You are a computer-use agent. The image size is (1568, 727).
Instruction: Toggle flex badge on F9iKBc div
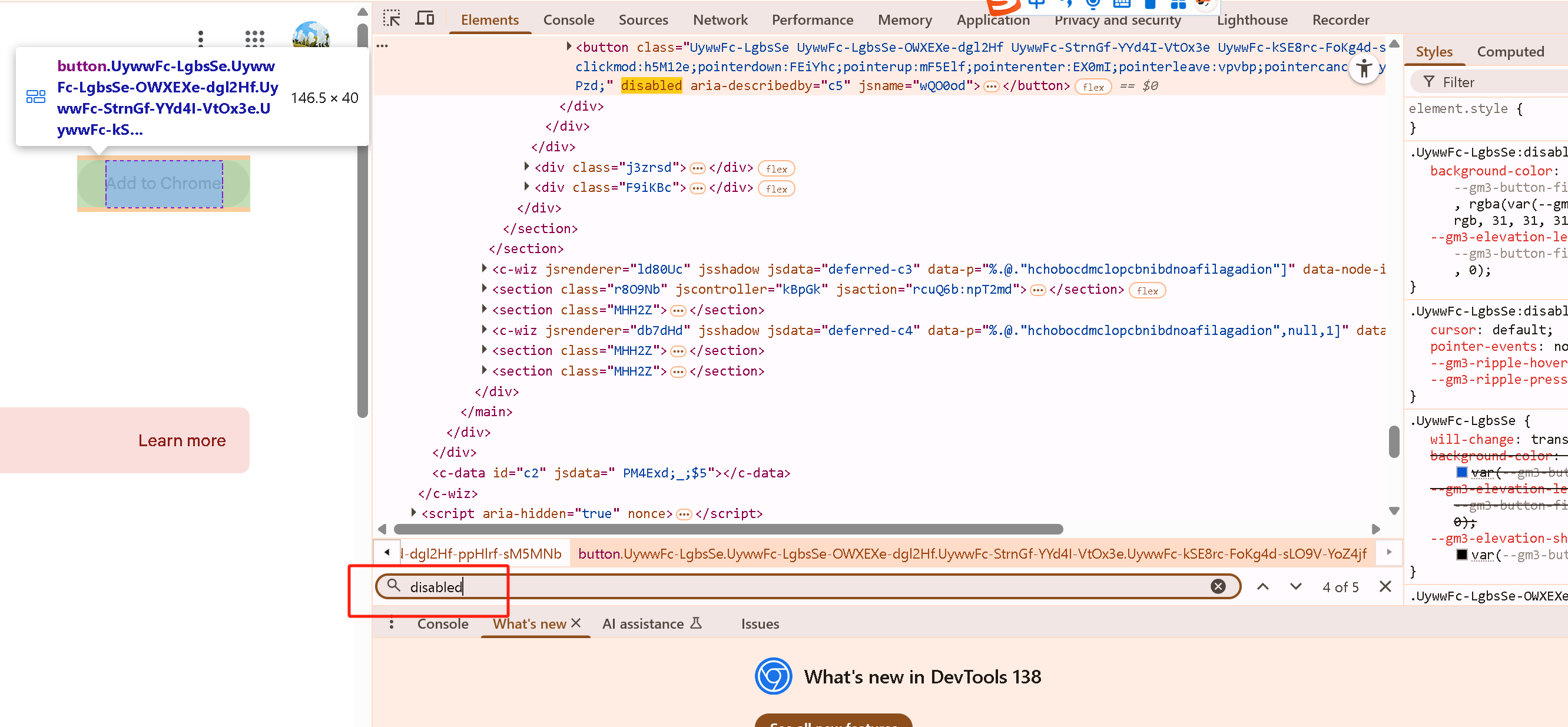776,188
